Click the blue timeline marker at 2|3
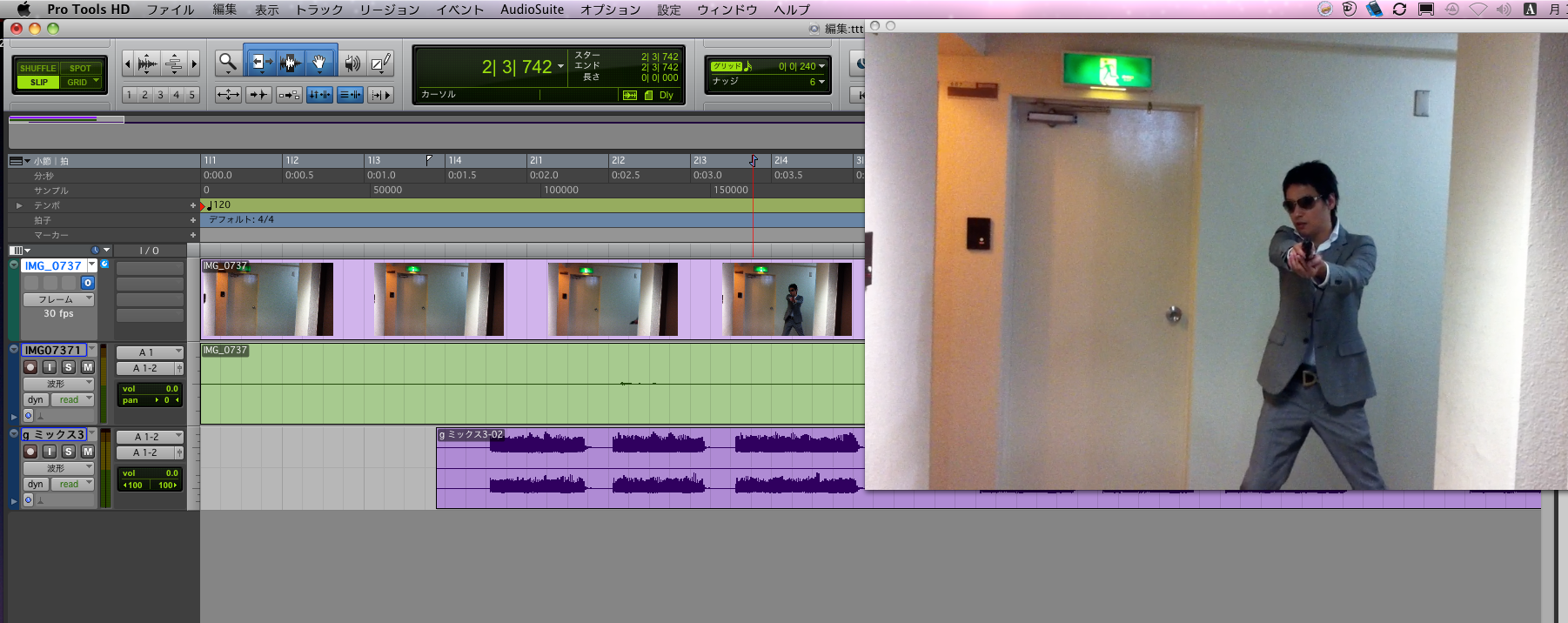The width and height of the screenshot is (1568, 623). tap(754, 161)
